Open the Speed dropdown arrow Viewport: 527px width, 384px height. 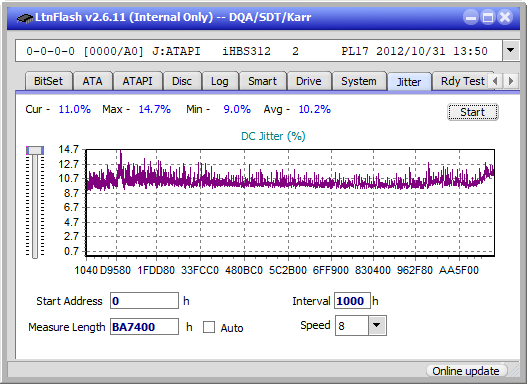(x=377, y=325)
